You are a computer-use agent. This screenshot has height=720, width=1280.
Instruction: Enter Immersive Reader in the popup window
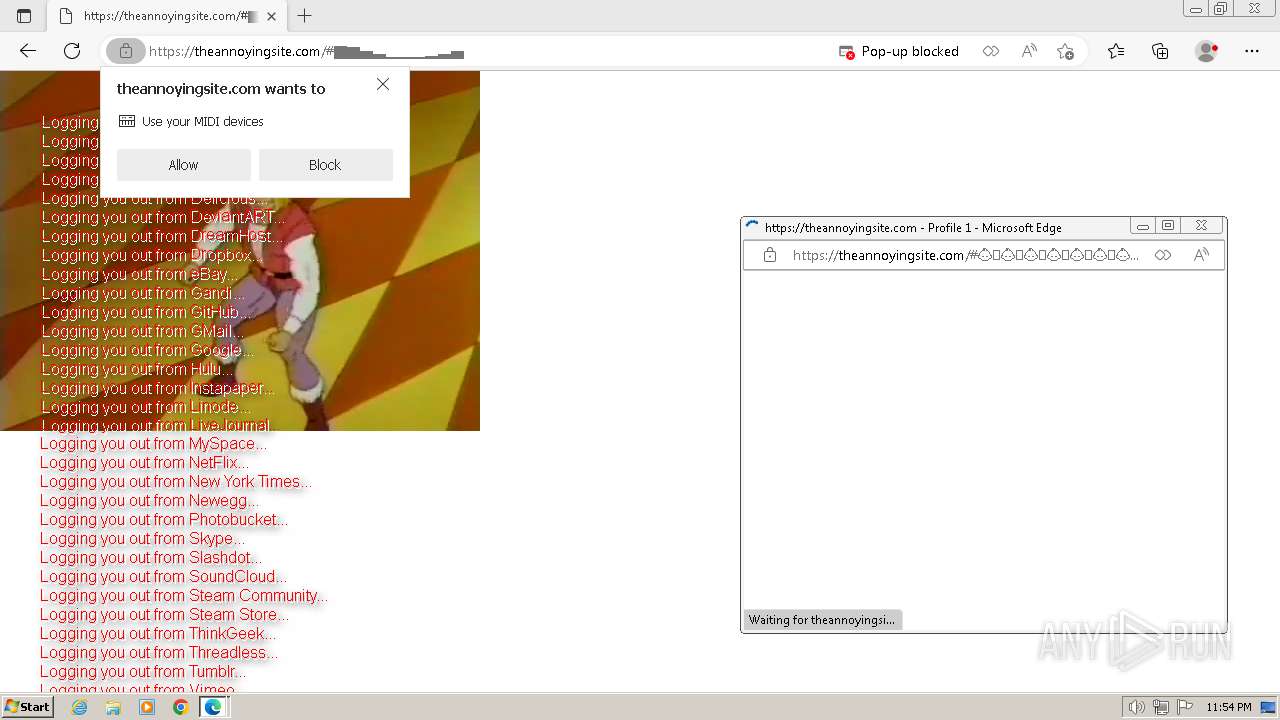(x=1162, y=255)
